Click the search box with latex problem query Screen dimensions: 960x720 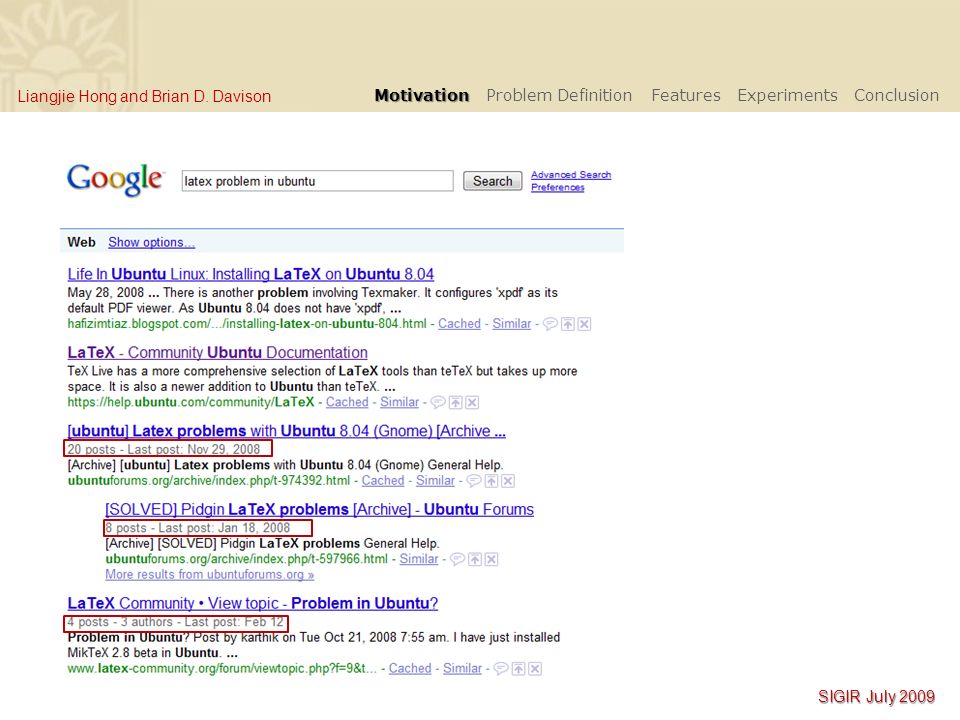317,181
